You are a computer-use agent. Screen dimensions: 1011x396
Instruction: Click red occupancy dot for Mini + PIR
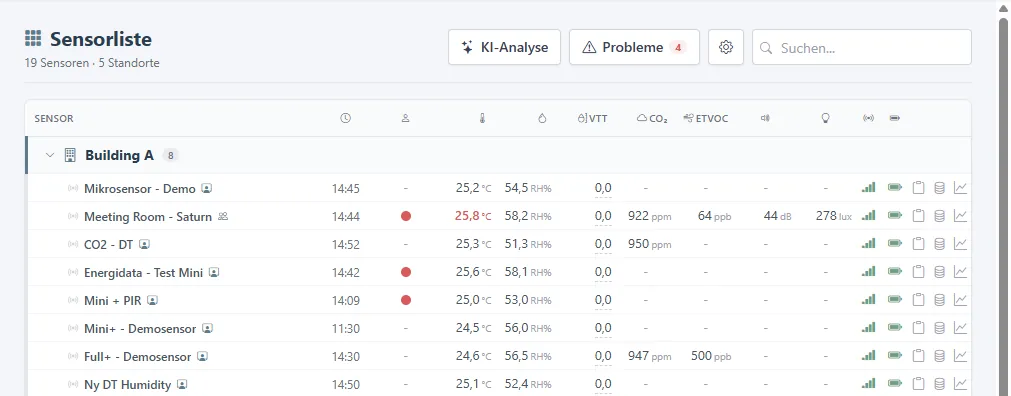pos(406,300)
